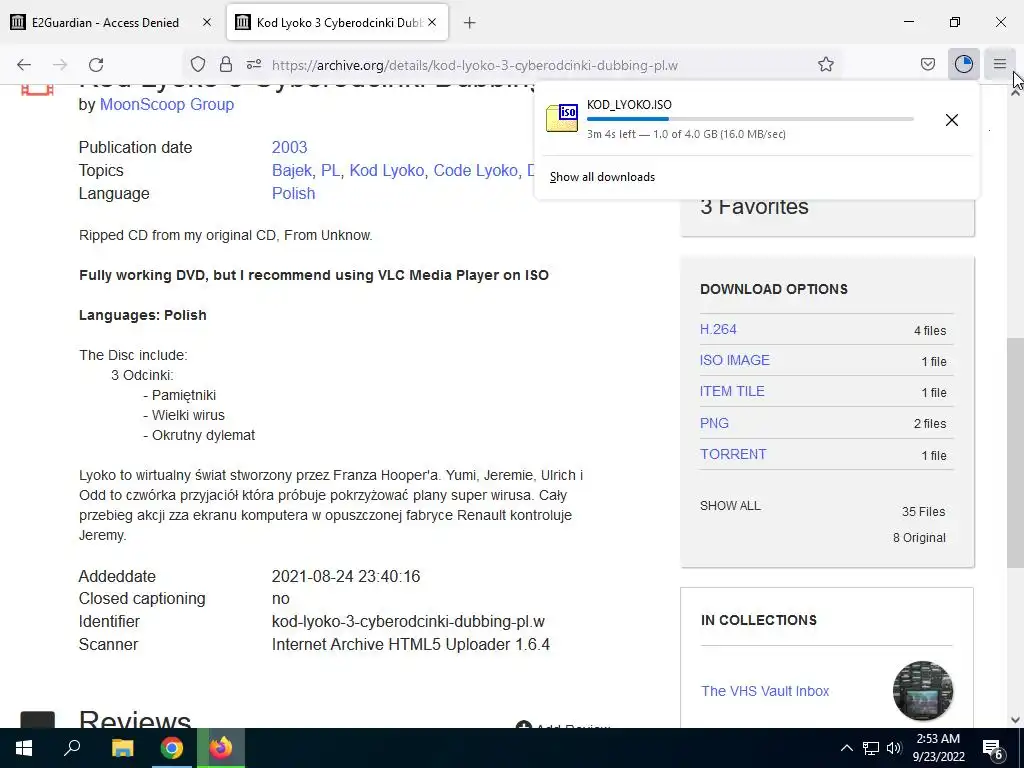Switch to Firefox on taskbar
The height and width of the screenshot is (768, 1024).
[221, 748]
